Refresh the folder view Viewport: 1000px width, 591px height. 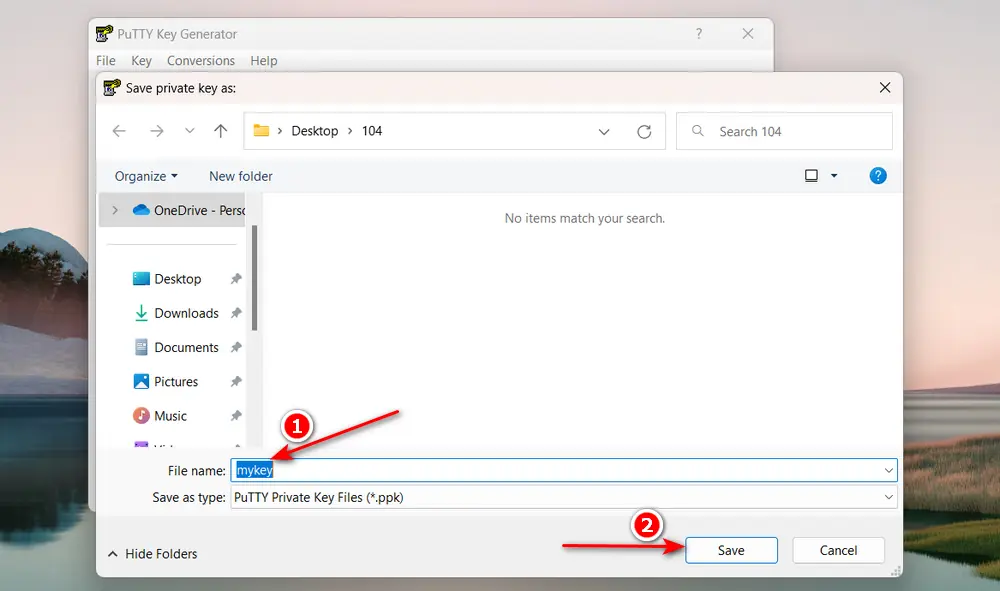644,131
